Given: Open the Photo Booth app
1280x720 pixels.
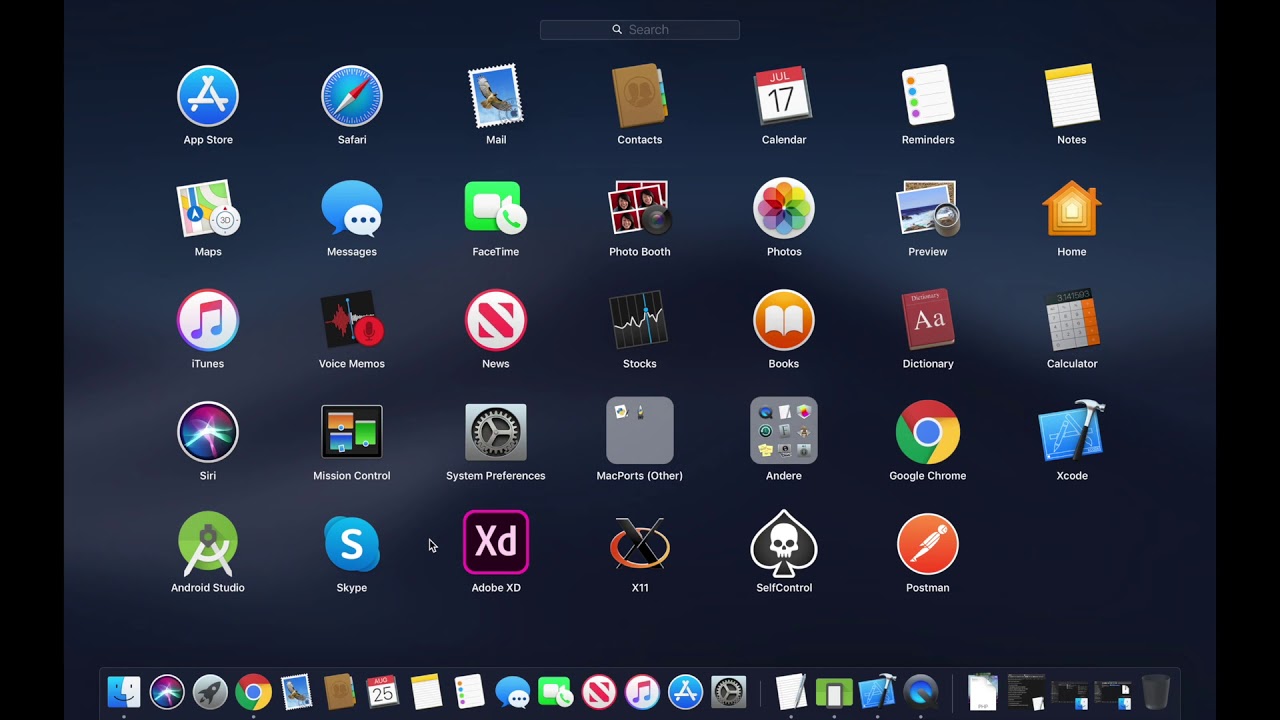Looking at the screenshot, I should 640,208.
